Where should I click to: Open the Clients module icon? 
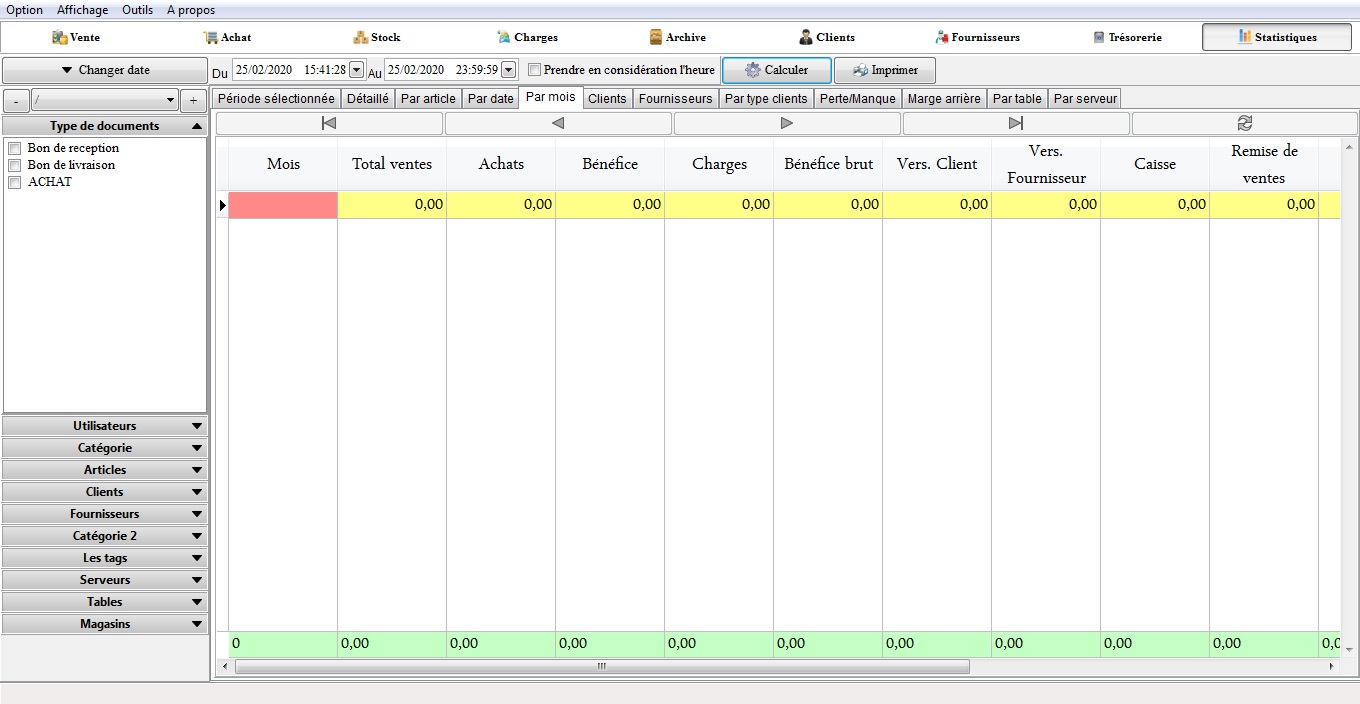pos(806,38)
